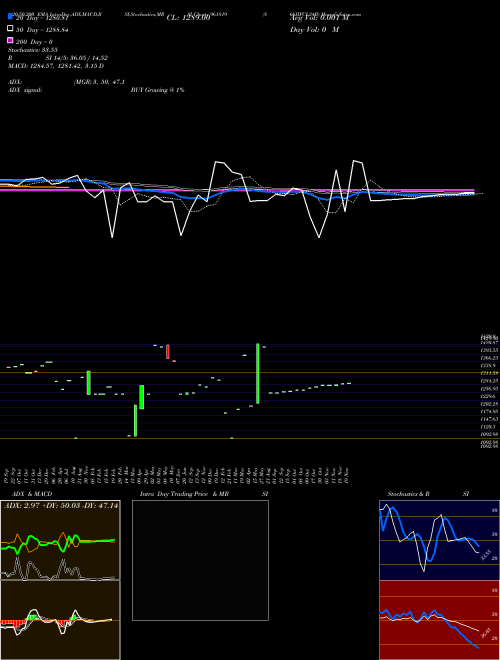Click the 'BUY Growing @ 1%' signal text
Viewport: 500px width, 660px height.
coord(157,90)
